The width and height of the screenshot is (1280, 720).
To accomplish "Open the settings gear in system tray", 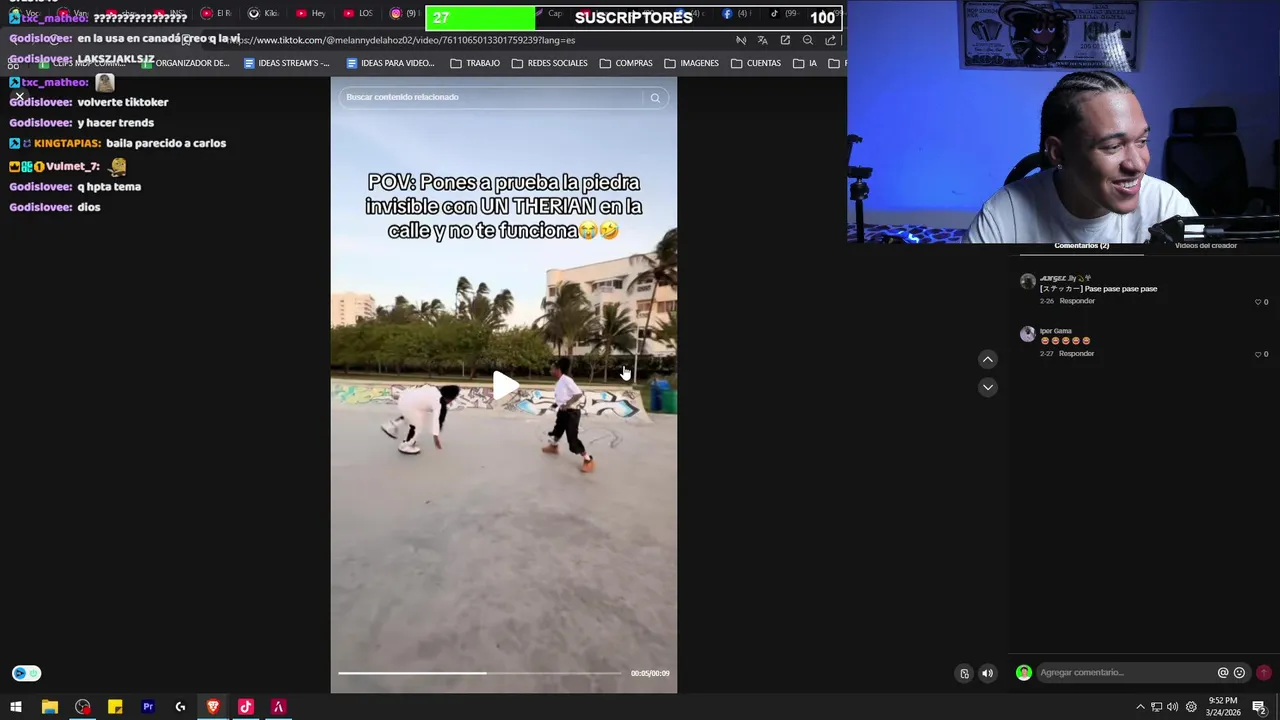I will tap(1191, 707).
